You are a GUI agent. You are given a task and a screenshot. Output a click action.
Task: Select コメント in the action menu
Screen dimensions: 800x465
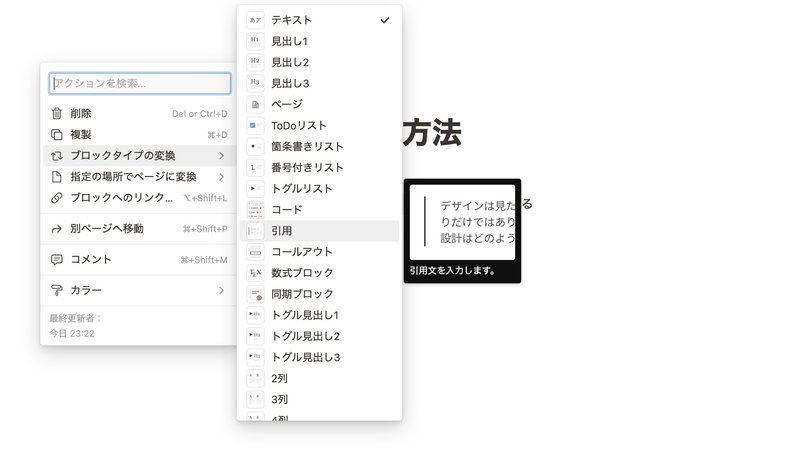coord(139,259)
